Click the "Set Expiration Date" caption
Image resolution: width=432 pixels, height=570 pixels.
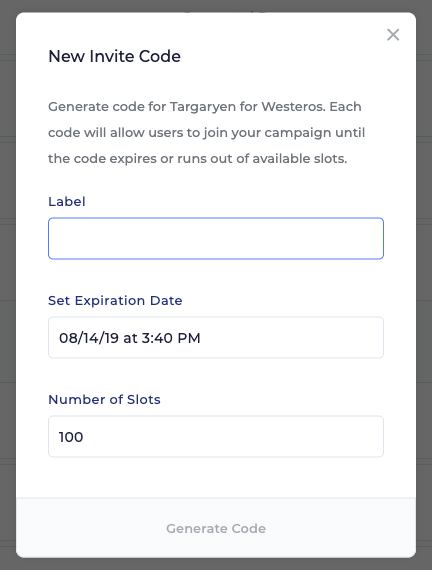tap(115, 301)
